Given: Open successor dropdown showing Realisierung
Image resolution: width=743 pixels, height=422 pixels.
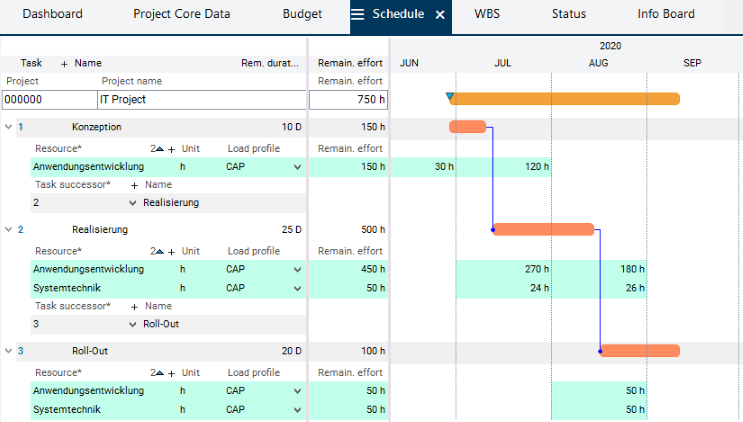Looking at the screenshot, I should click(x=134, y=203).
